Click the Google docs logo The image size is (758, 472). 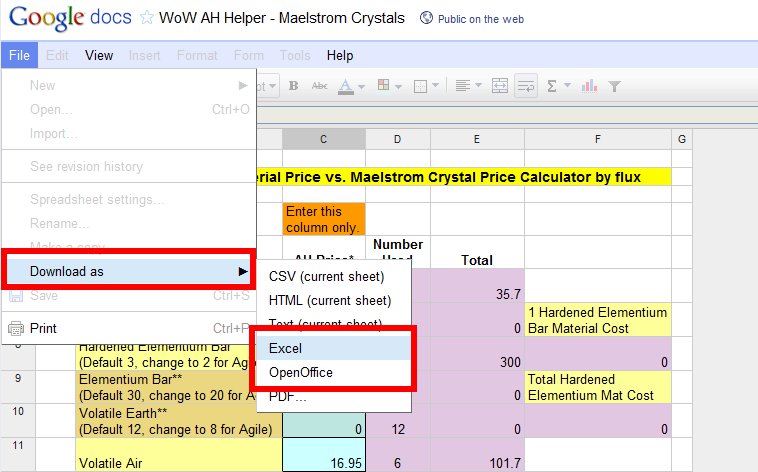(x=70, y=18)
